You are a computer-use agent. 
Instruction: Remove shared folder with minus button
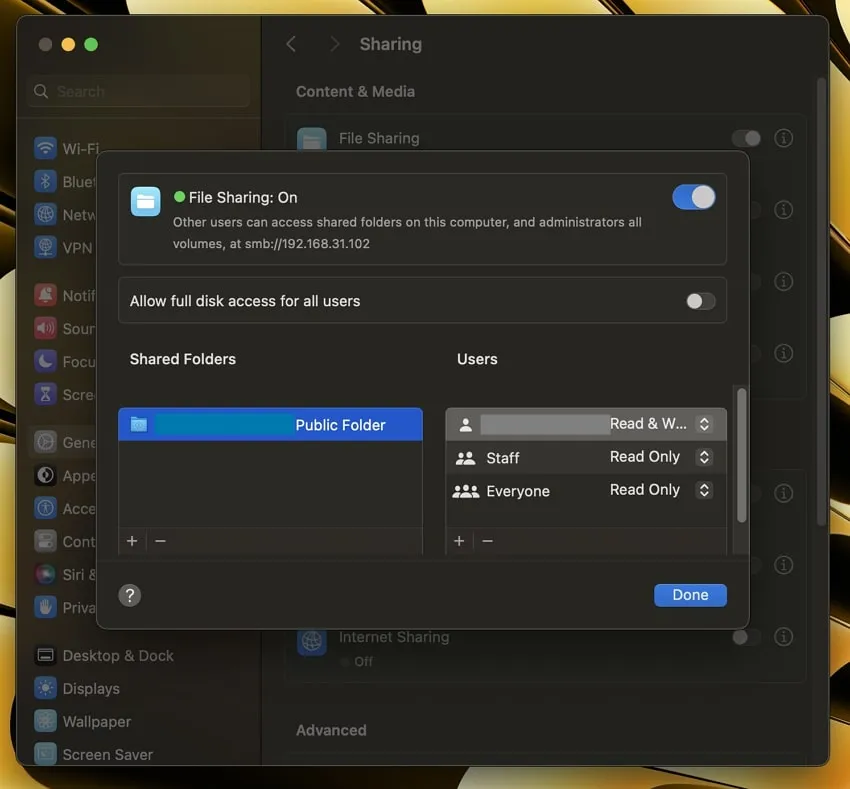pos(160,541)
